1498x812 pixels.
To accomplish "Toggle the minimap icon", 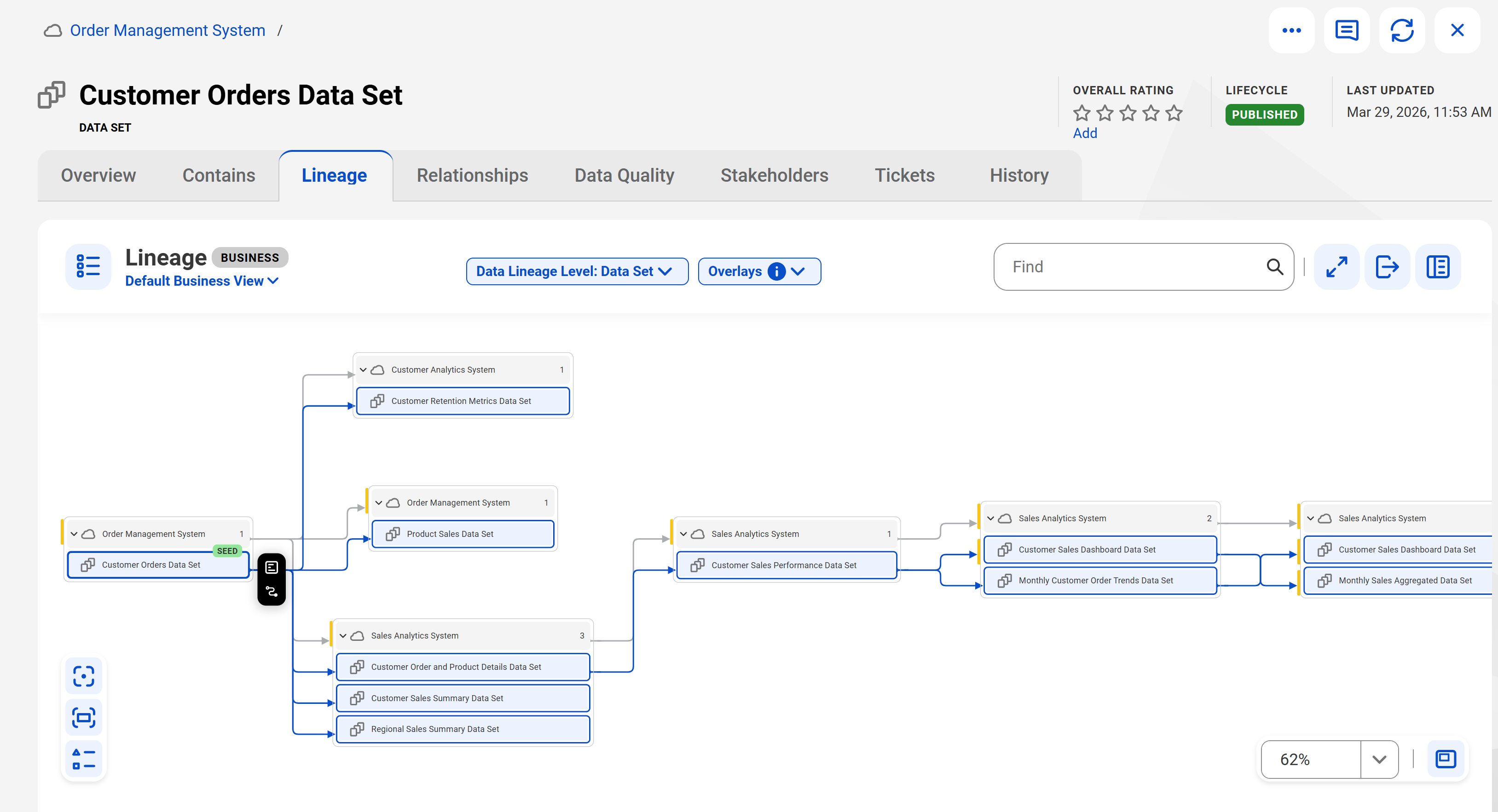I will (x=1446, y=759).
